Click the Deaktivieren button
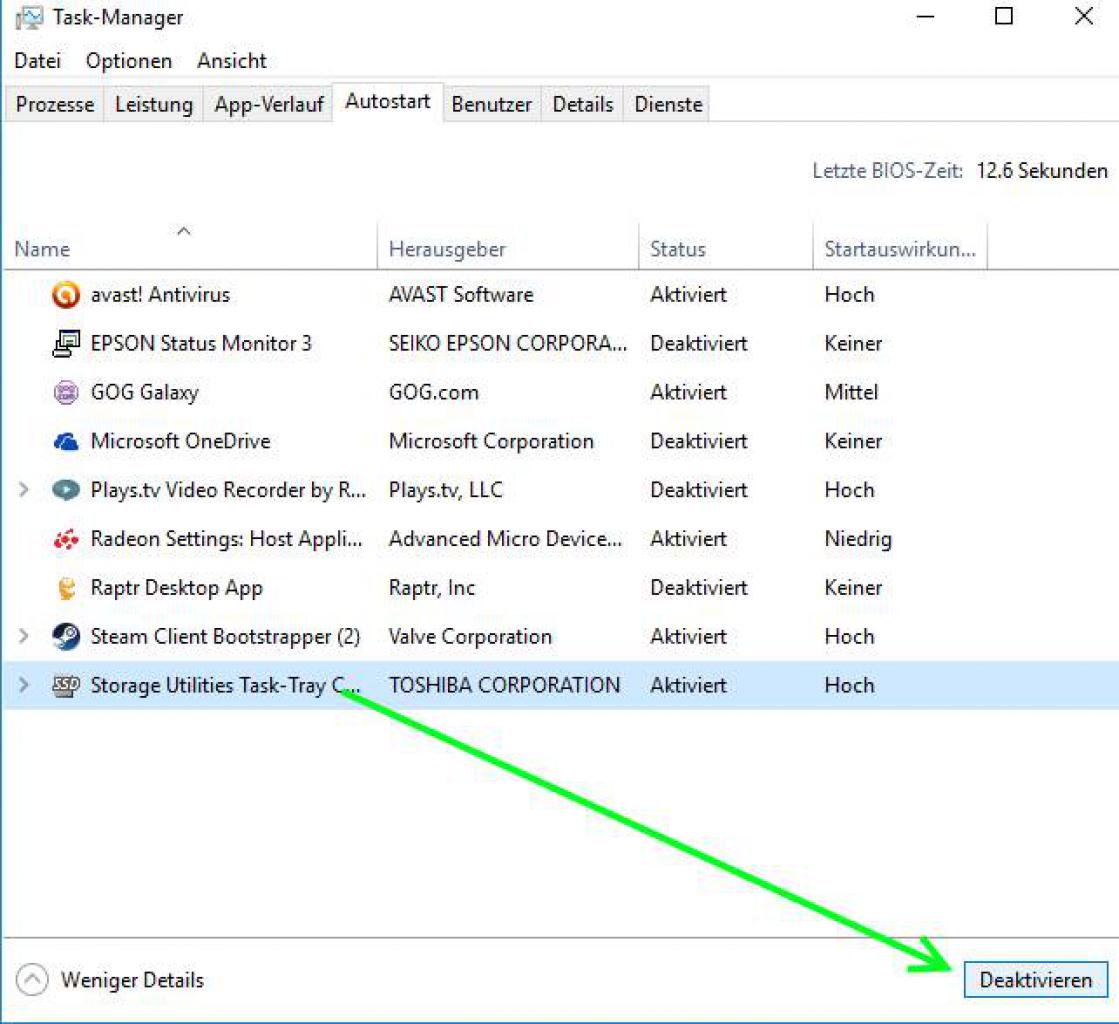1119x1024 pixels. click(1036, 980)
